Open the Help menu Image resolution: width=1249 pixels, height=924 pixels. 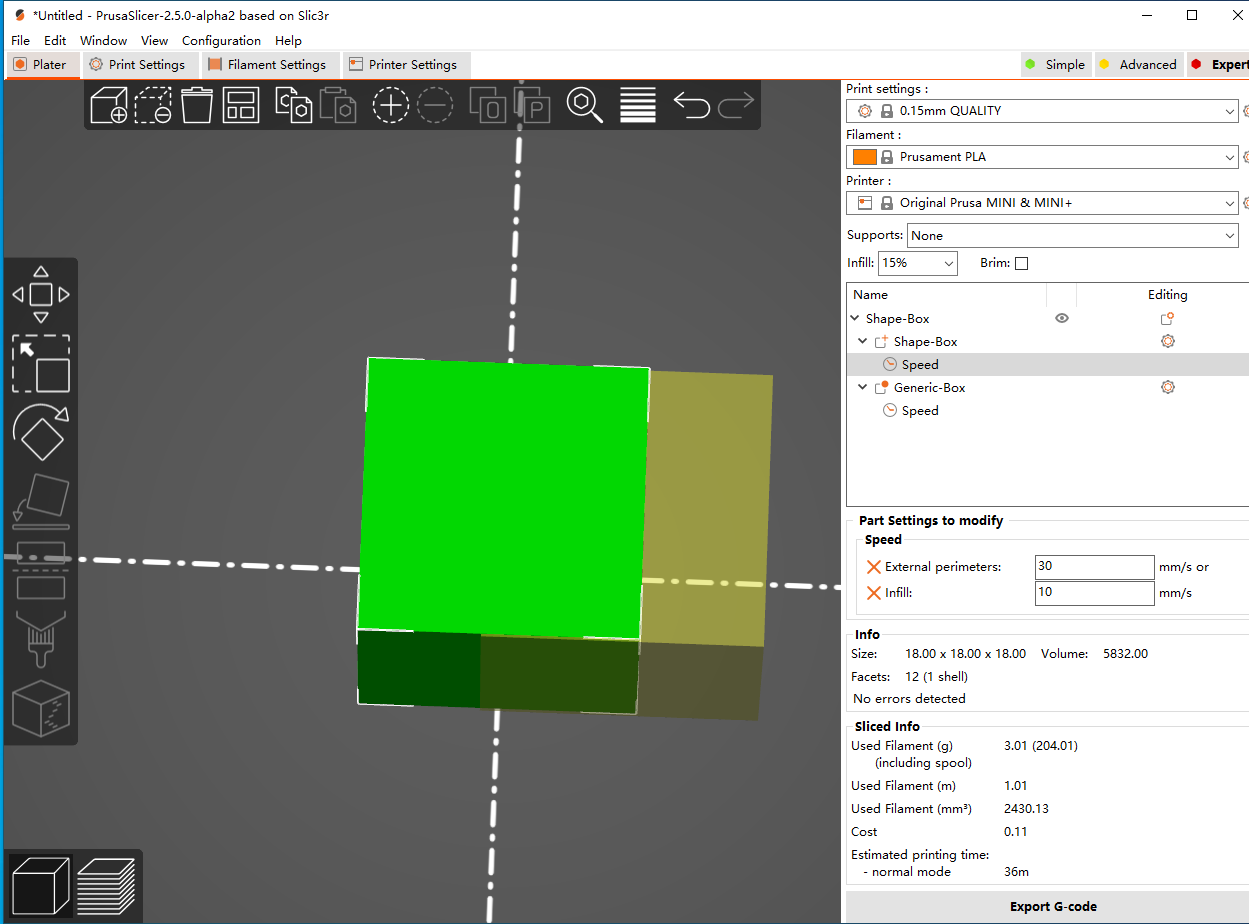288,40
